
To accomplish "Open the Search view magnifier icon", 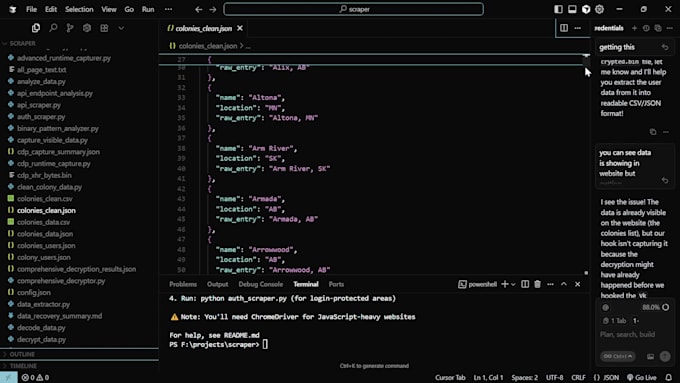I will (53, 28).
